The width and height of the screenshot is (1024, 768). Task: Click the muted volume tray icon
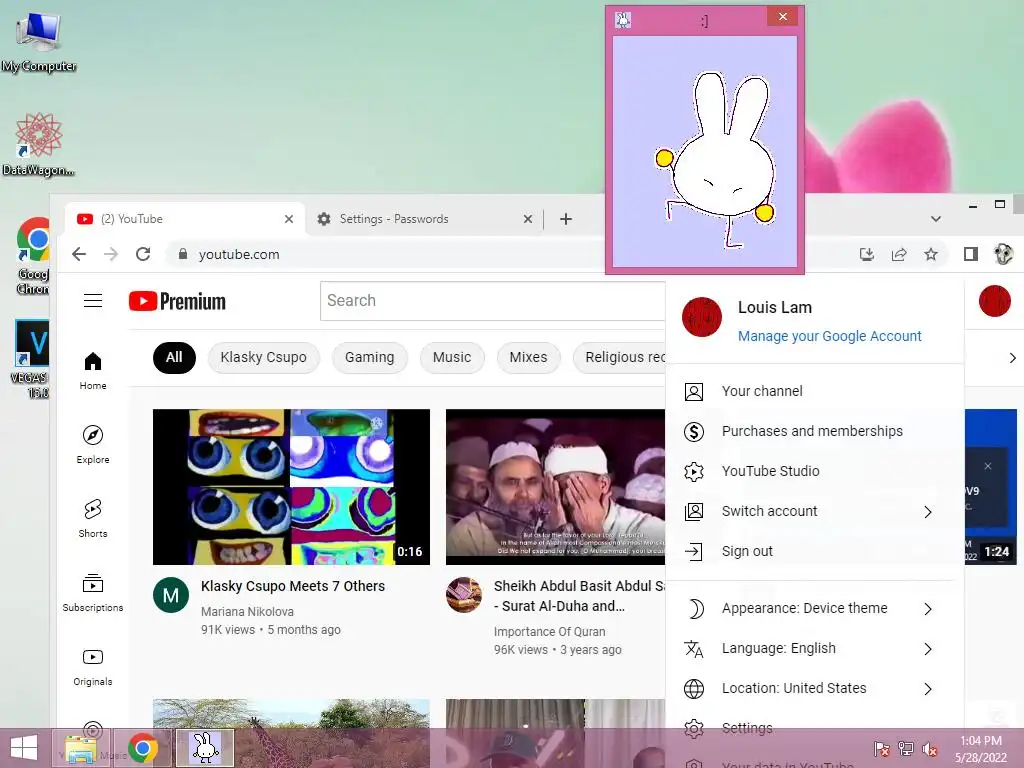click(x=929, y=749)
